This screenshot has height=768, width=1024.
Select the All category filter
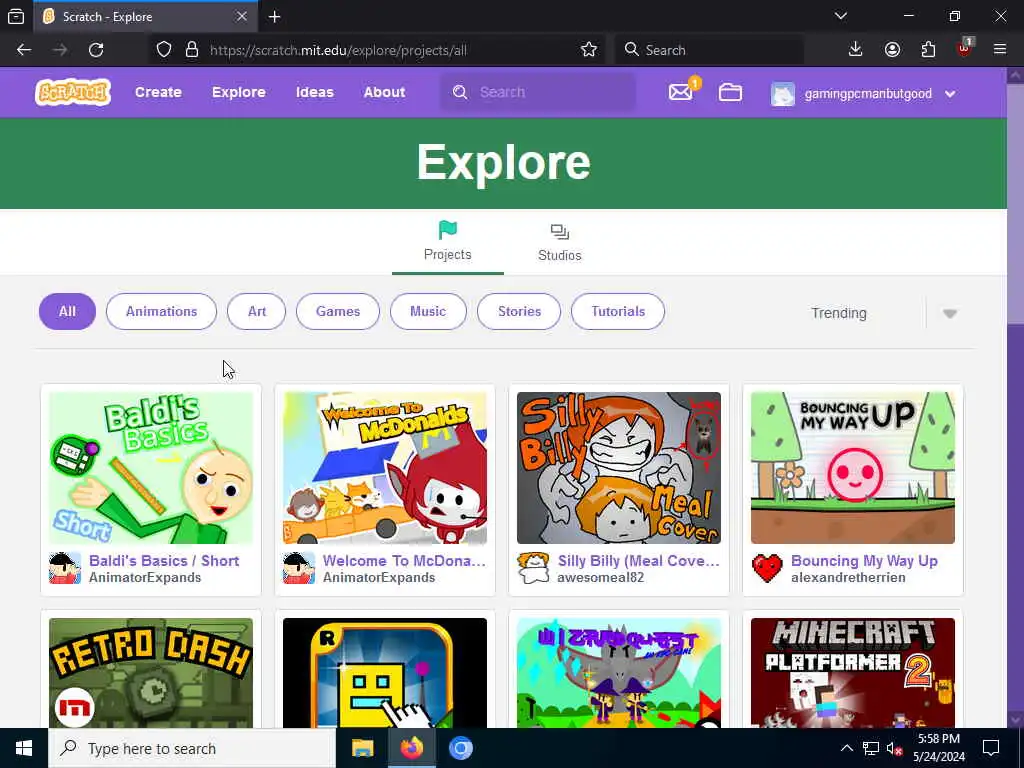coord(67,312)
